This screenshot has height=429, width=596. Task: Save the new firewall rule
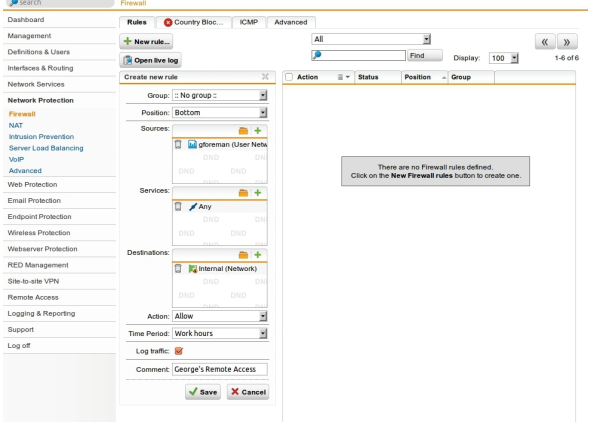(203, 392)
